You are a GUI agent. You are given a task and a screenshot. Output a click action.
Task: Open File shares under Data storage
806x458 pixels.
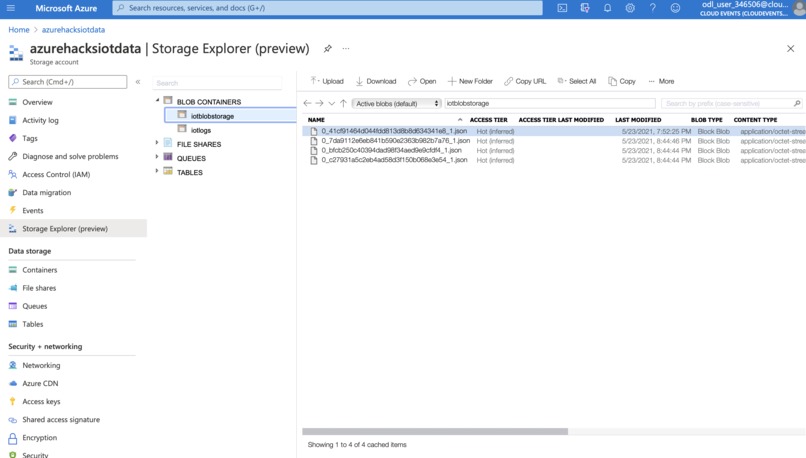point(39,288)
